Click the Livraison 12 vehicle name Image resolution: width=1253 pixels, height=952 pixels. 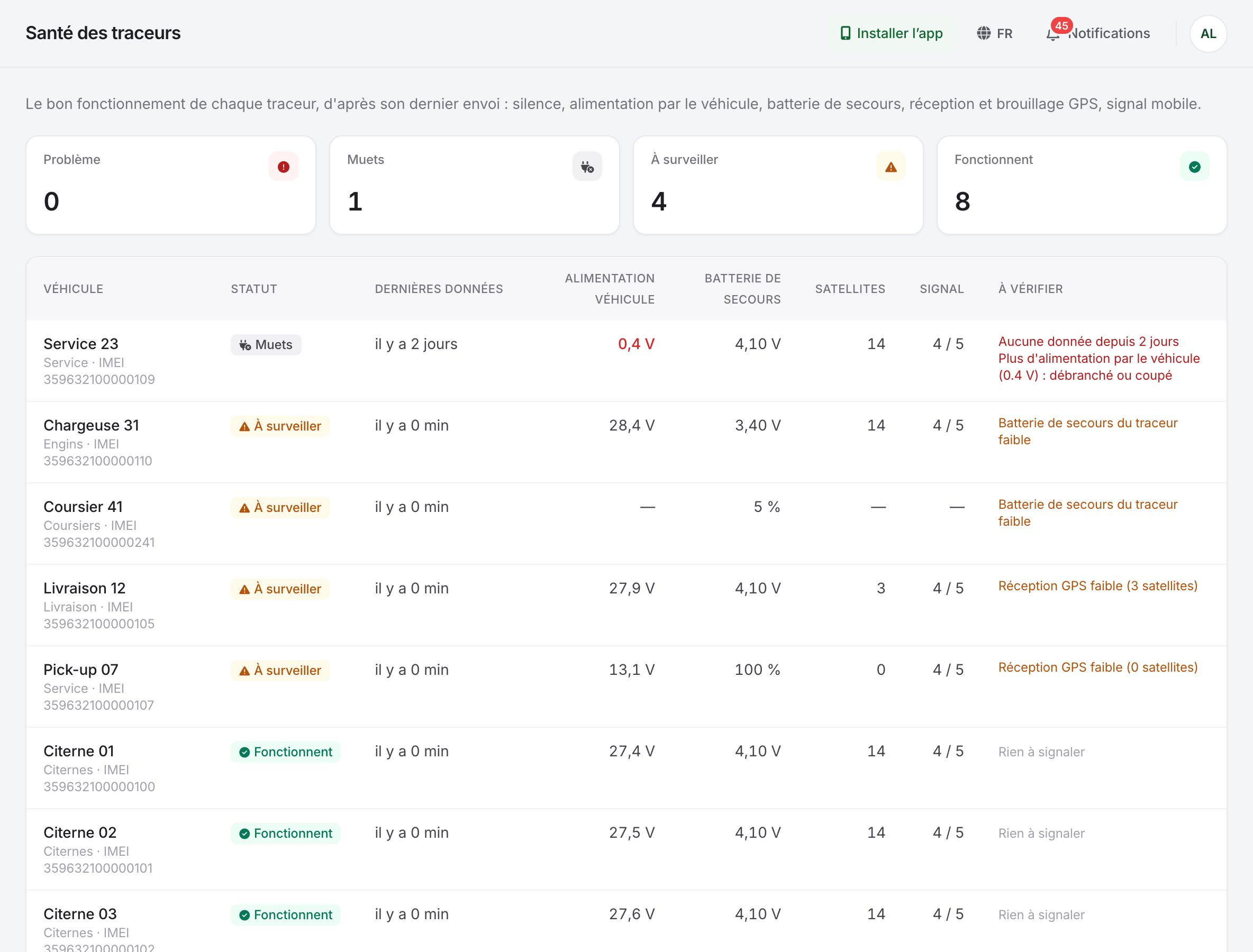point(85,588)
